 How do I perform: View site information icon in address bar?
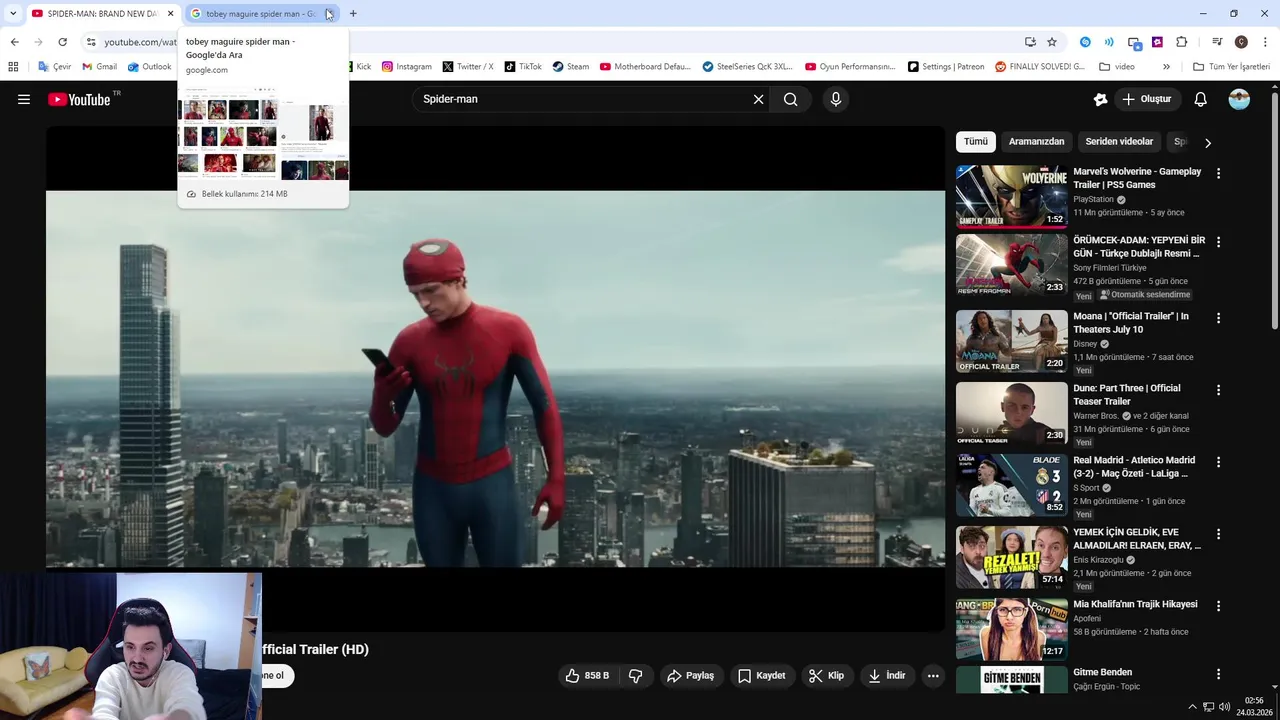[91, 42]
